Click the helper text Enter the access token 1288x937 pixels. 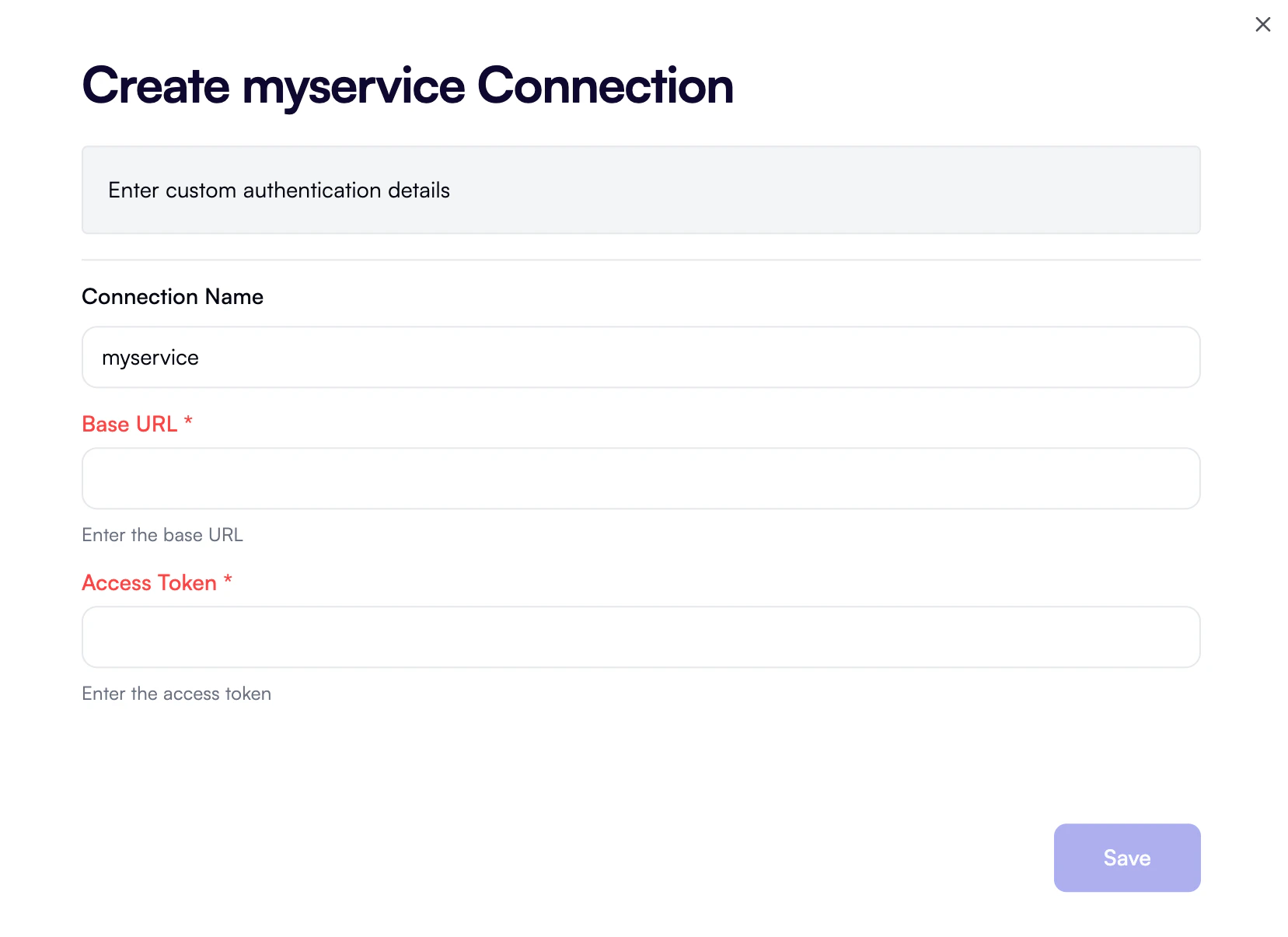click(176, 693)
